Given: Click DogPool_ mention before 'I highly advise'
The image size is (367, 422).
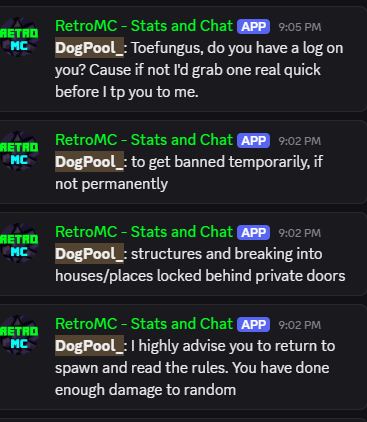Looking at the screenshot, I should [x=89, y=346].
